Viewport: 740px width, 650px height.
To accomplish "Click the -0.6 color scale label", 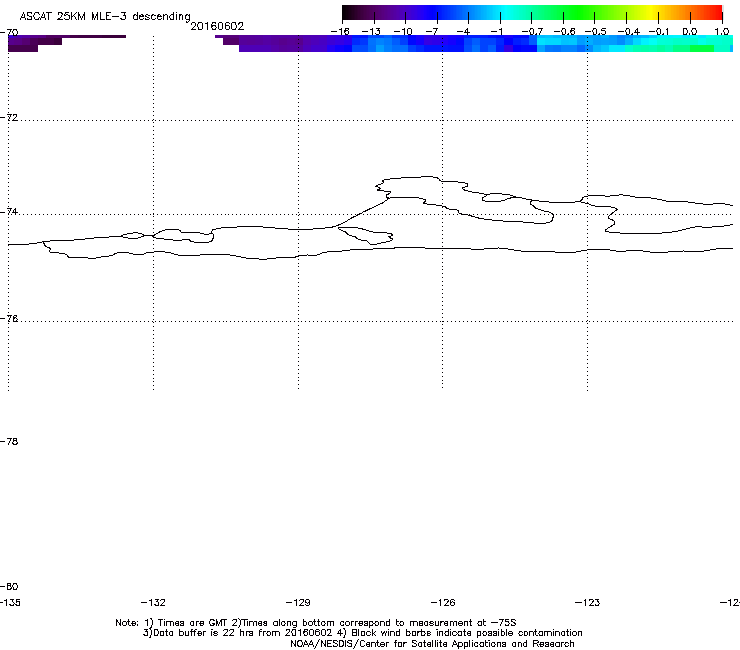I will [564, 32].
